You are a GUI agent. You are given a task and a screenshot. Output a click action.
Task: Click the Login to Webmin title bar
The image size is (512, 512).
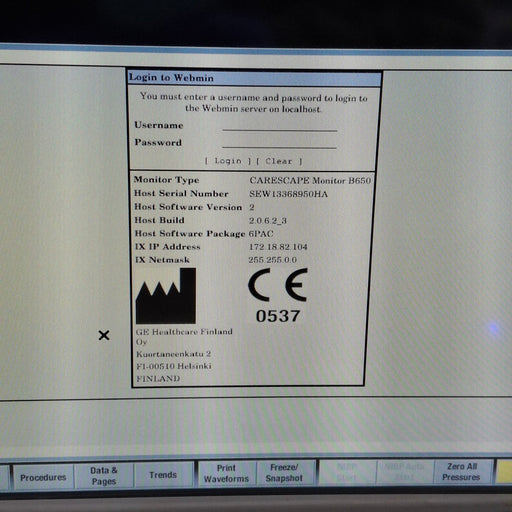point(255,78)
